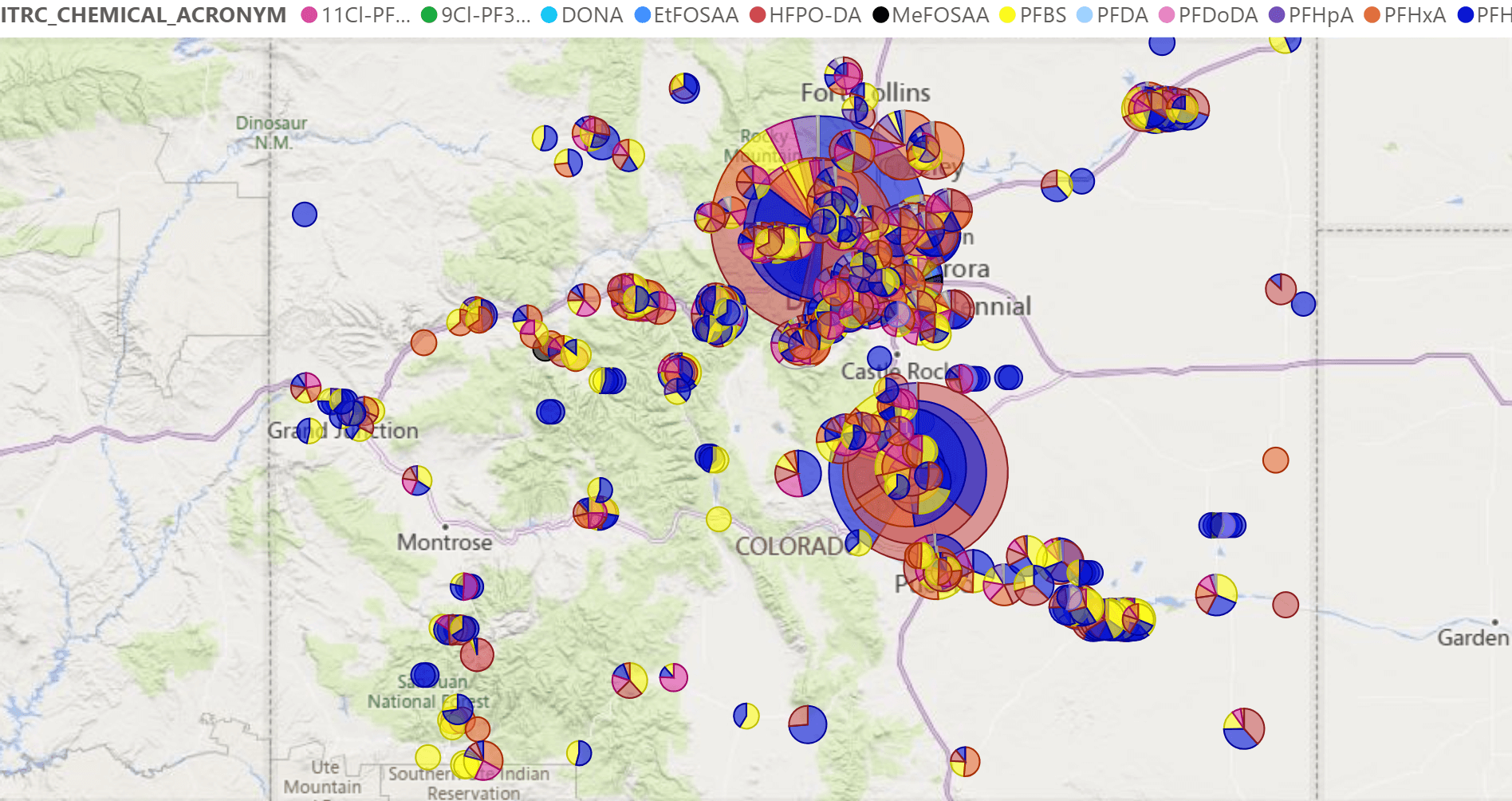Click the EtFOSAA legend entry

pos(687,15)
